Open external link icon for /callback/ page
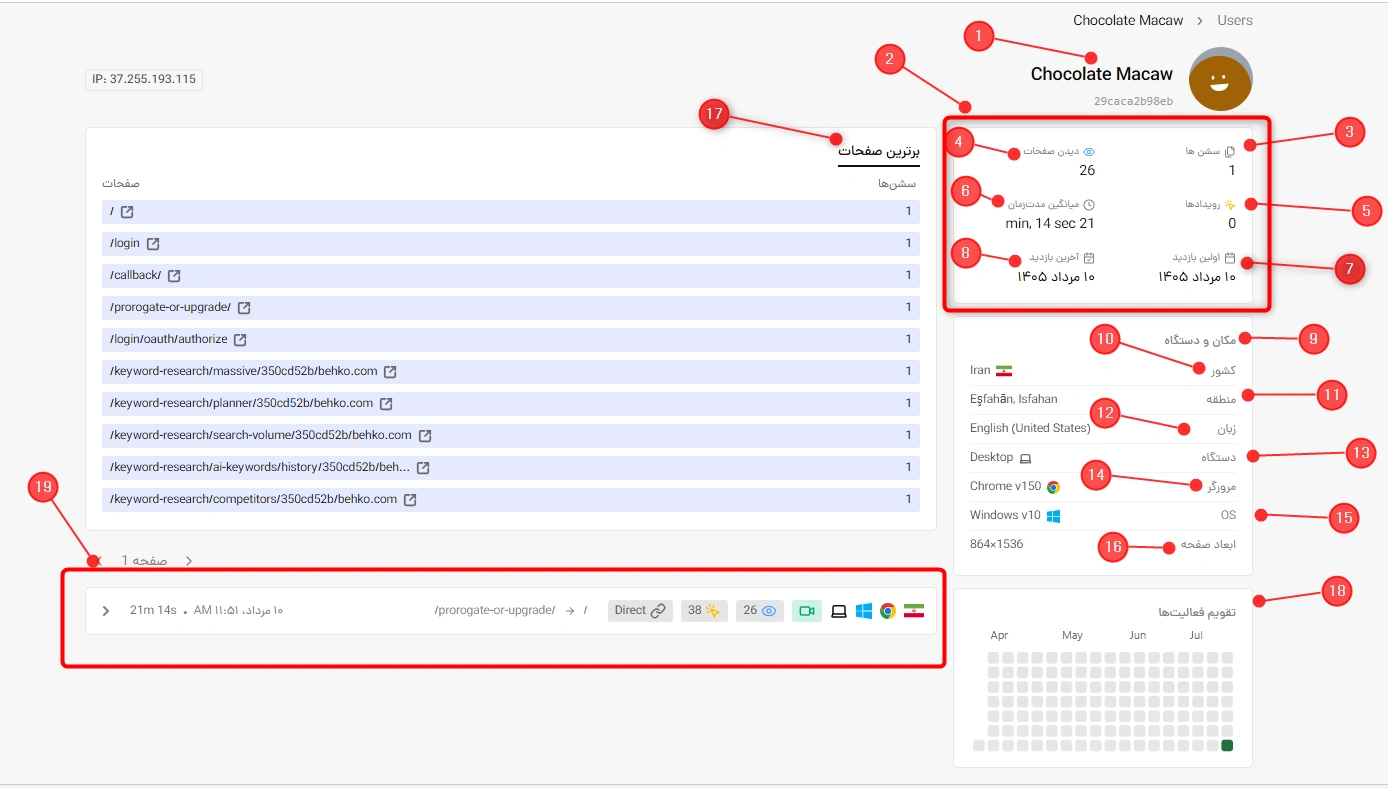Screen dimensions: 1388x788 pos(174,276)
